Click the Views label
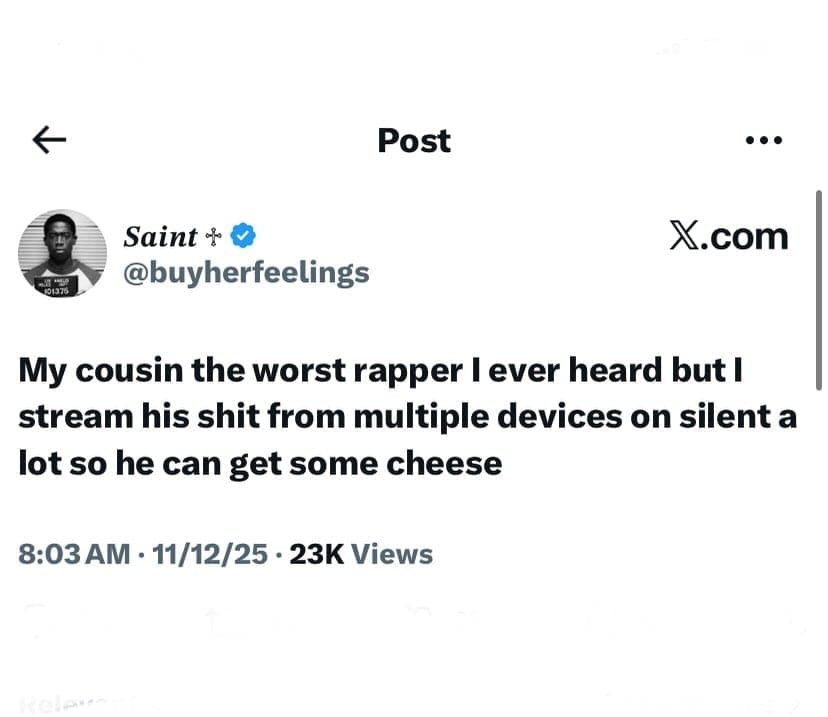This screenshot has width=828, height=717. [x=393, y=554]
